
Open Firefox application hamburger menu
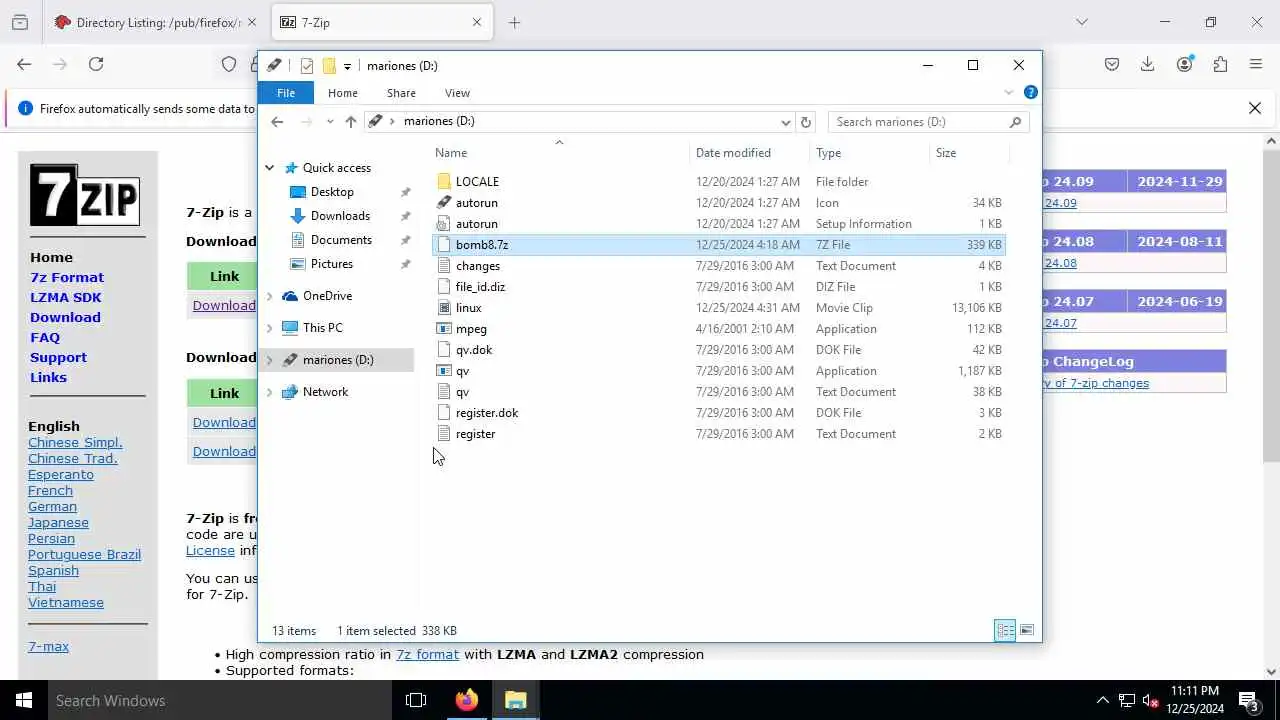point(1256,64)
